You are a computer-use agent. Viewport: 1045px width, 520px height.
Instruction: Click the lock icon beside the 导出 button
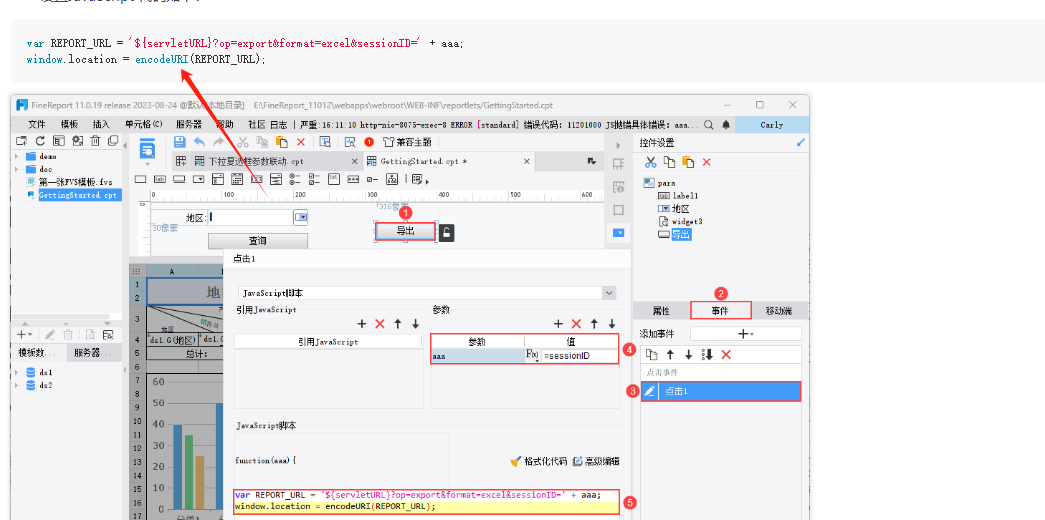click(x=448, y=232)
